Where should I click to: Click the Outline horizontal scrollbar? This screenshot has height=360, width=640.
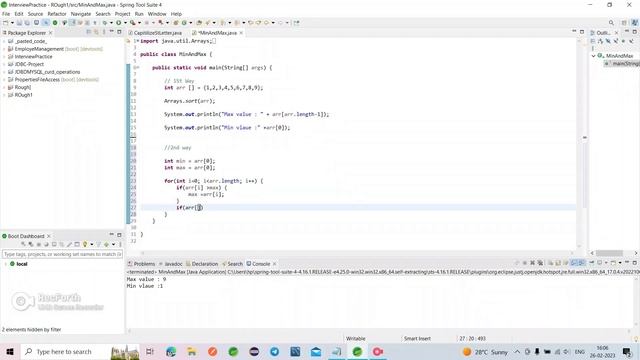click(609, 253)
